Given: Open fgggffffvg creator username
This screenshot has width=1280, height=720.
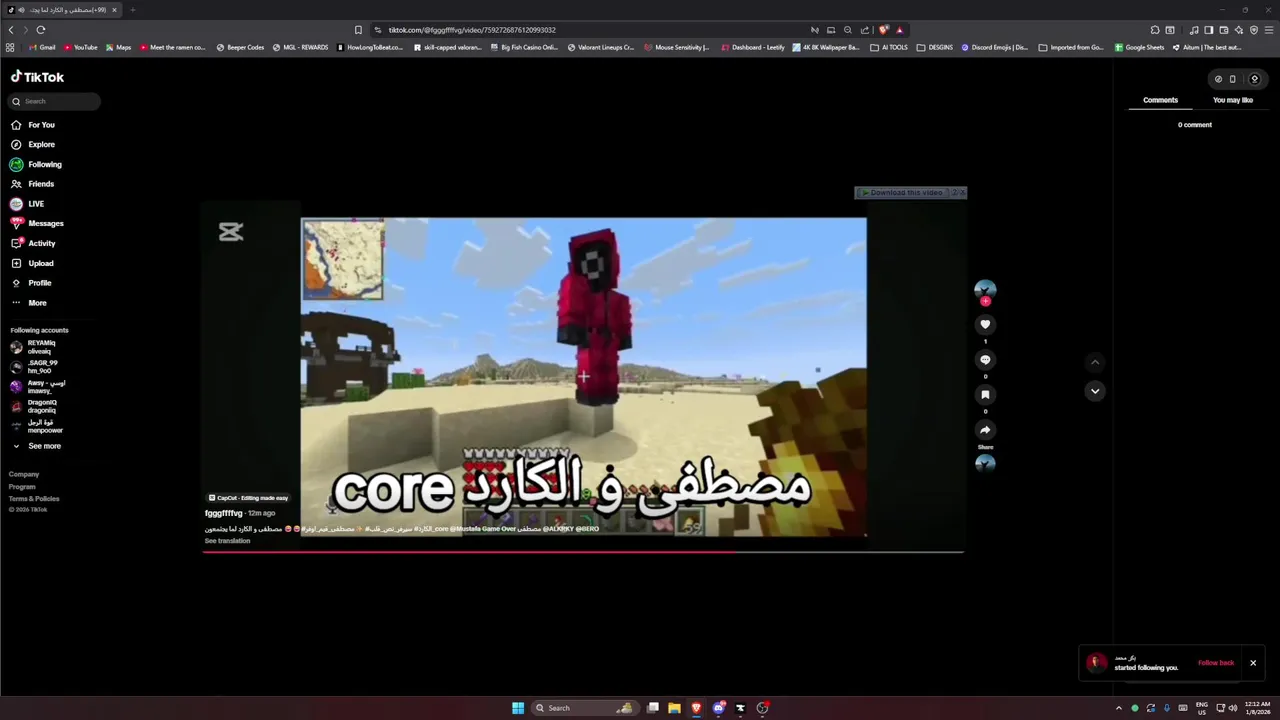Looking at the screenshot, I should pyautogui.click(x=224, y=513).
